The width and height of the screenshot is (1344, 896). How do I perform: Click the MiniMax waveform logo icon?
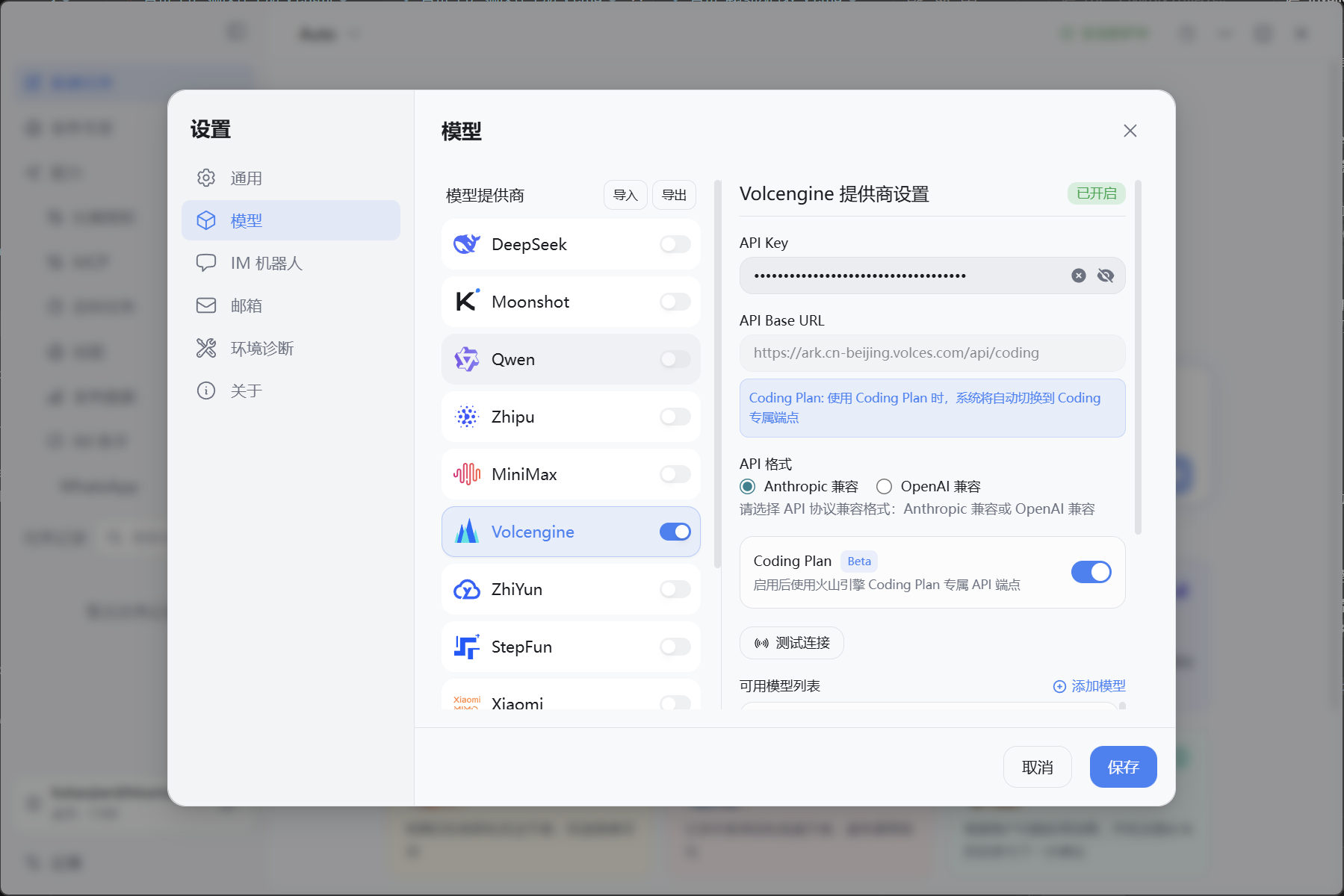coord(467,474)
